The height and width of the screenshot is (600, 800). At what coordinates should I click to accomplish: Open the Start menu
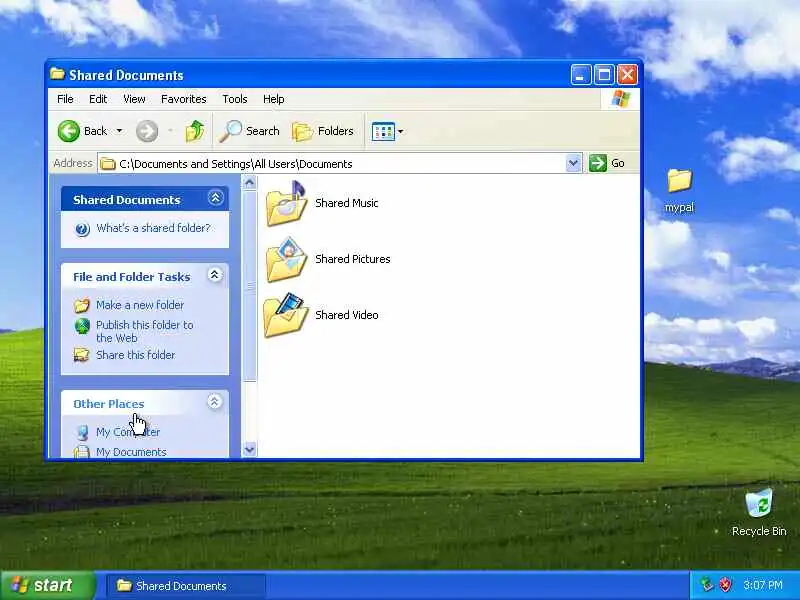click(47, 585)
